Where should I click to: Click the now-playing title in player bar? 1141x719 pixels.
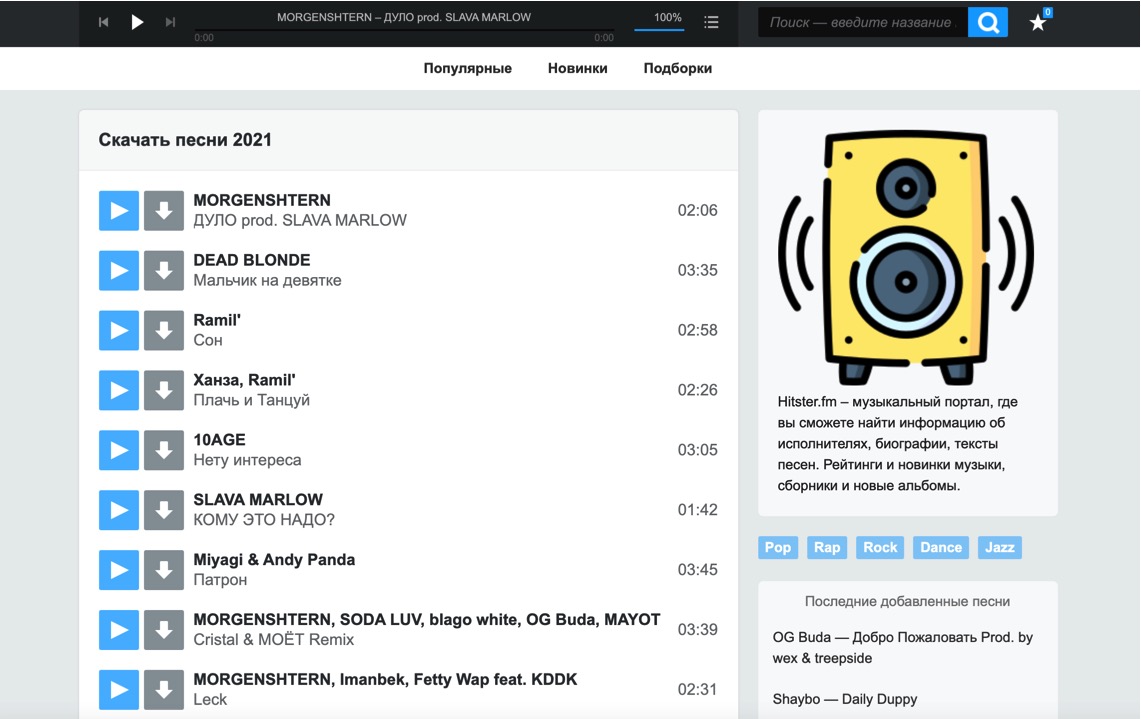pyautogui.click(x=404, y=17)
